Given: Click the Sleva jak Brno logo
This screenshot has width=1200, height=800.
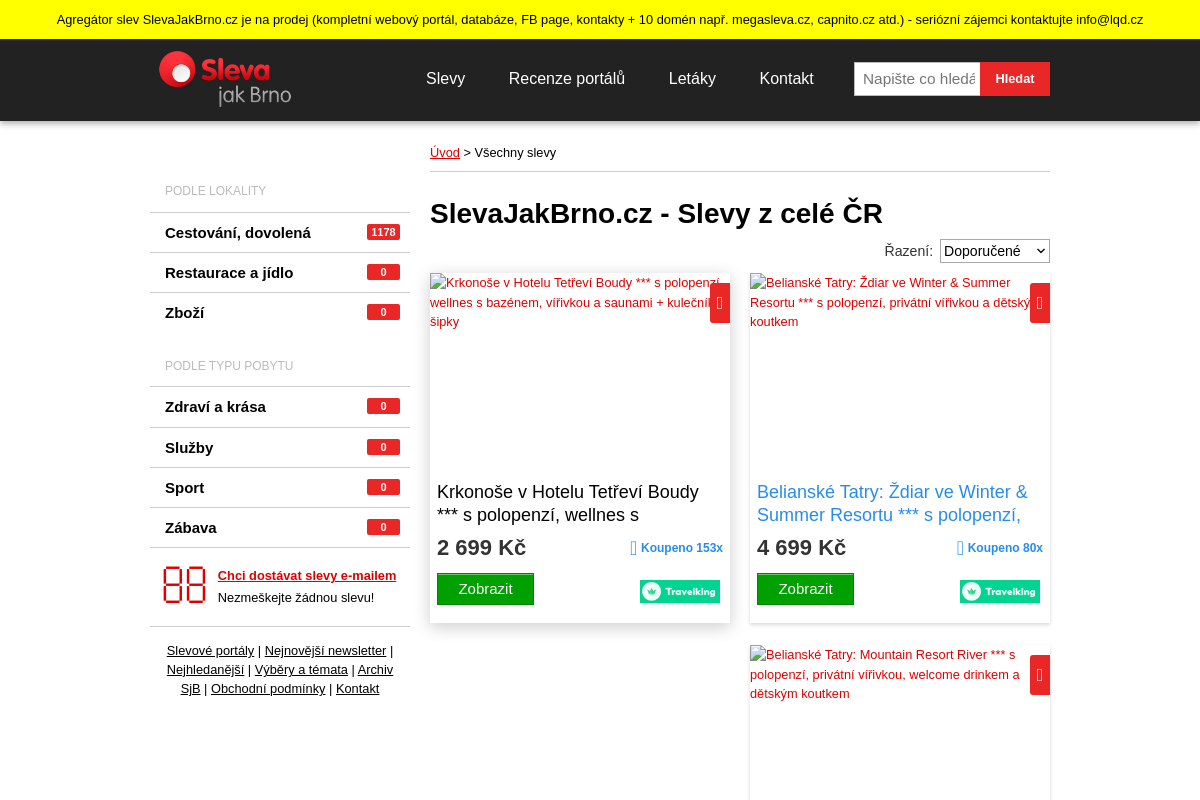Looking at the screenshot, I should [x=225, y=79].
